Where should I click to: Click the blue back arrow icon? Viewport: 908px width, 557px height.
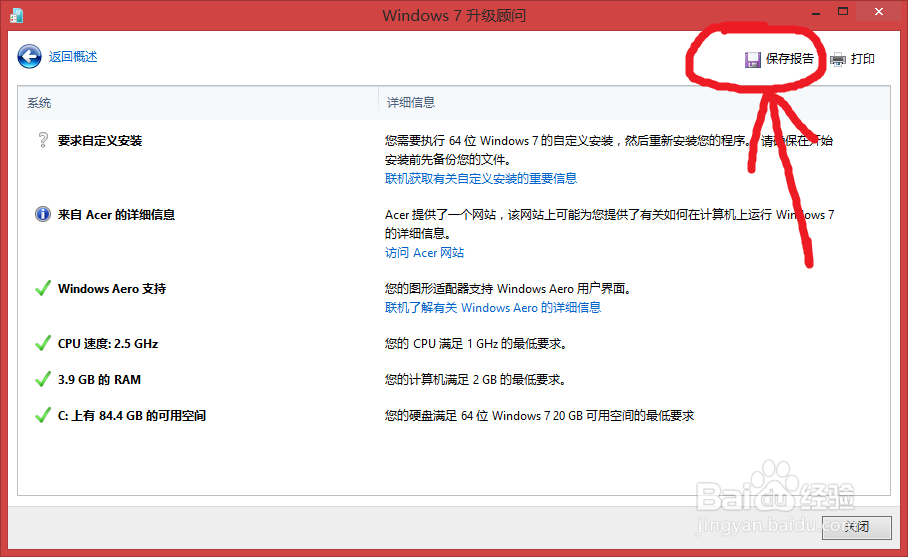click(x=29, y=57)
